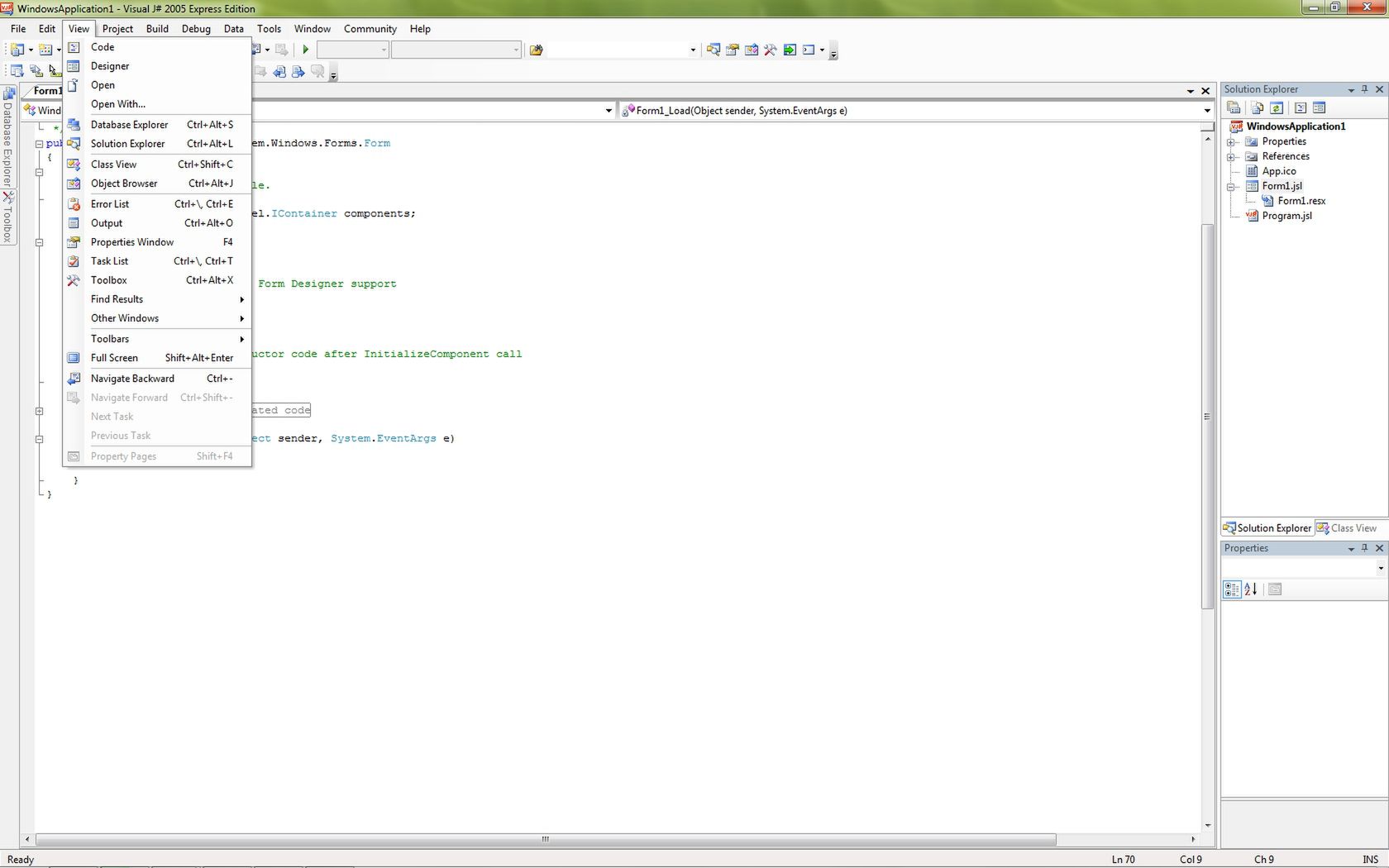Screen dimensions: 1389x868
Task: Open the Tools menu
Action: coord(269,29)
